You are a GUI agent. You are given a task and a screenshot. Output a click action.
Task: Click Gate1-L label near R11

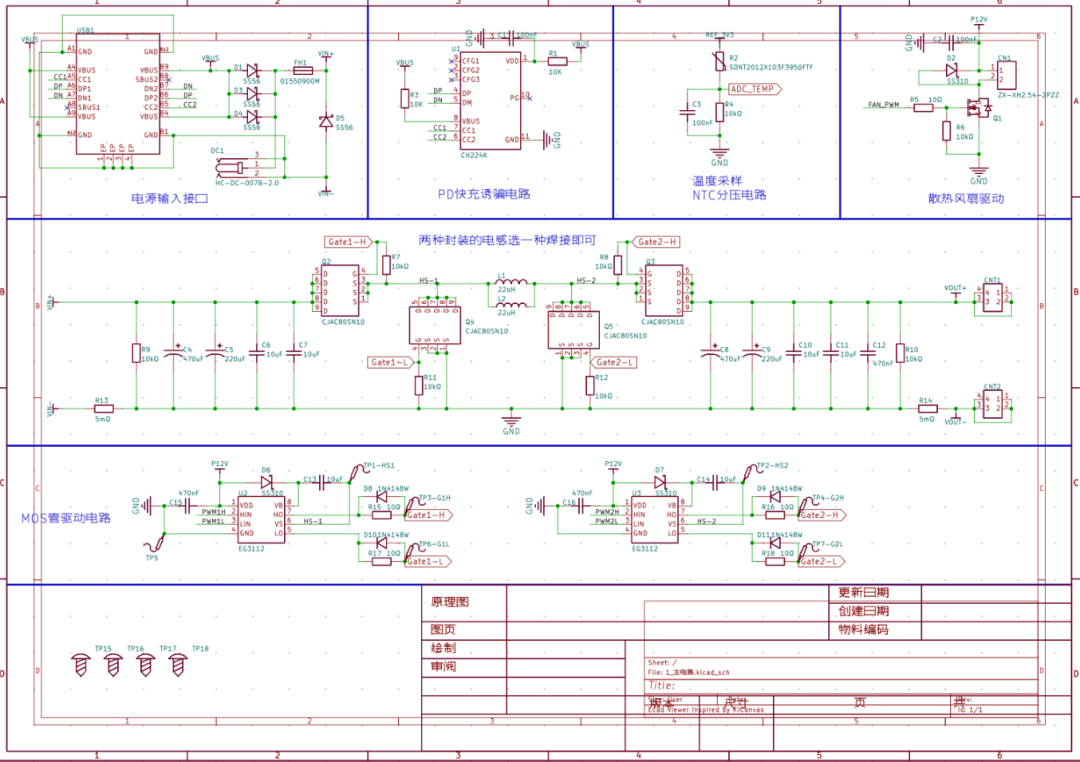[391, 362]
